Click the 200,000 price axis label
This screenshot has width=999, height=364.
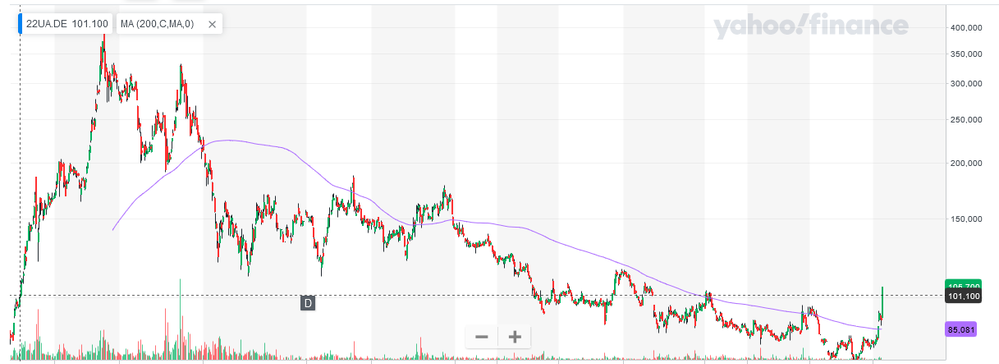pos(966,163)
